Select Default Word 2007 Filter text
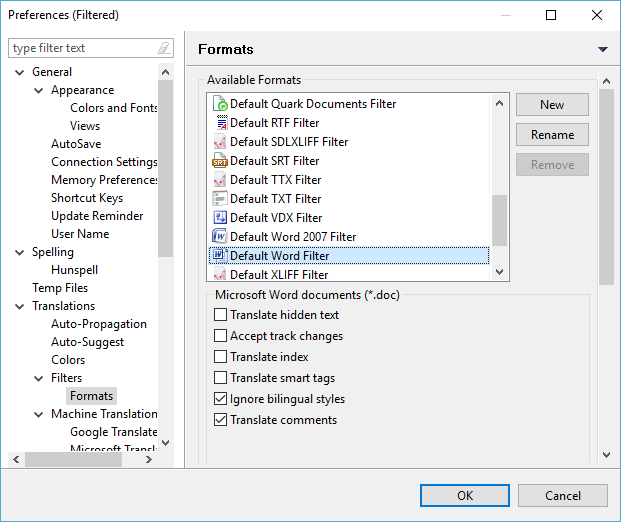 coord(293,237)
